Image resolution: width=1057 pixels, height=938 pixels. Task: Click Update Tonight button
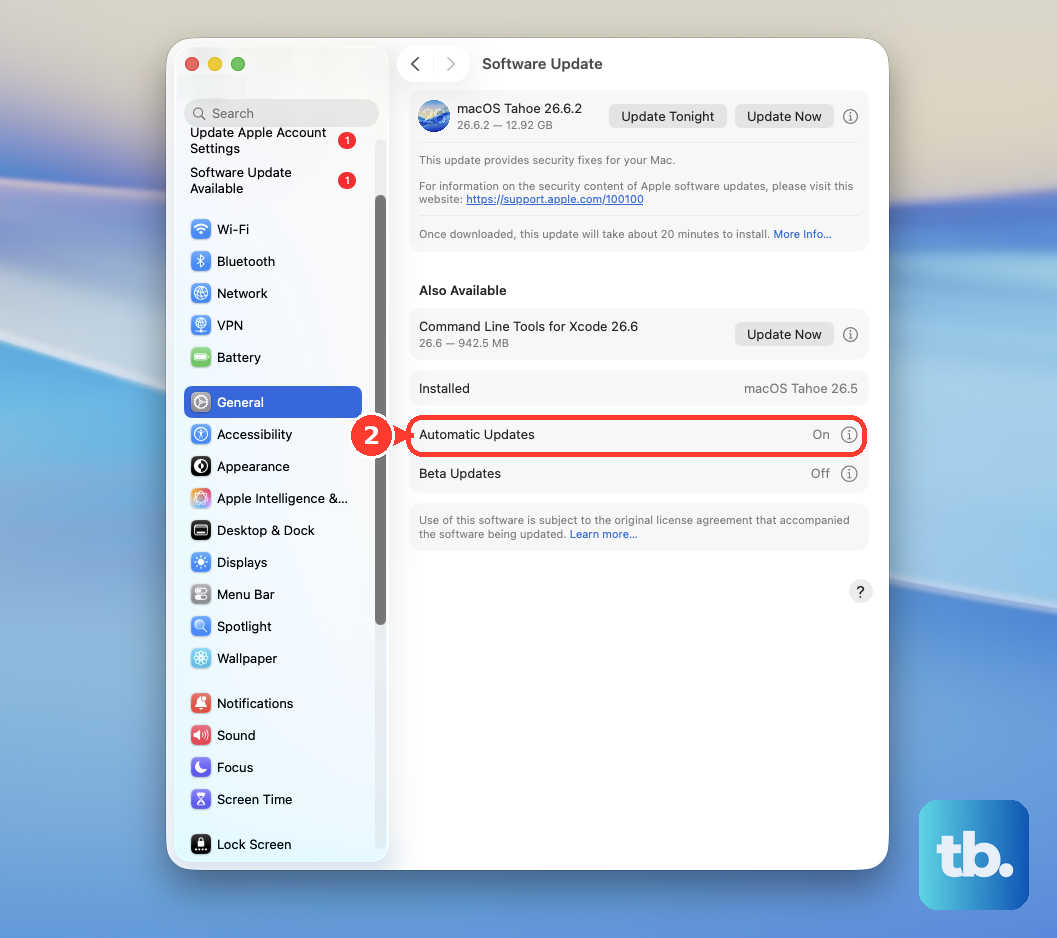coord(667,116)
